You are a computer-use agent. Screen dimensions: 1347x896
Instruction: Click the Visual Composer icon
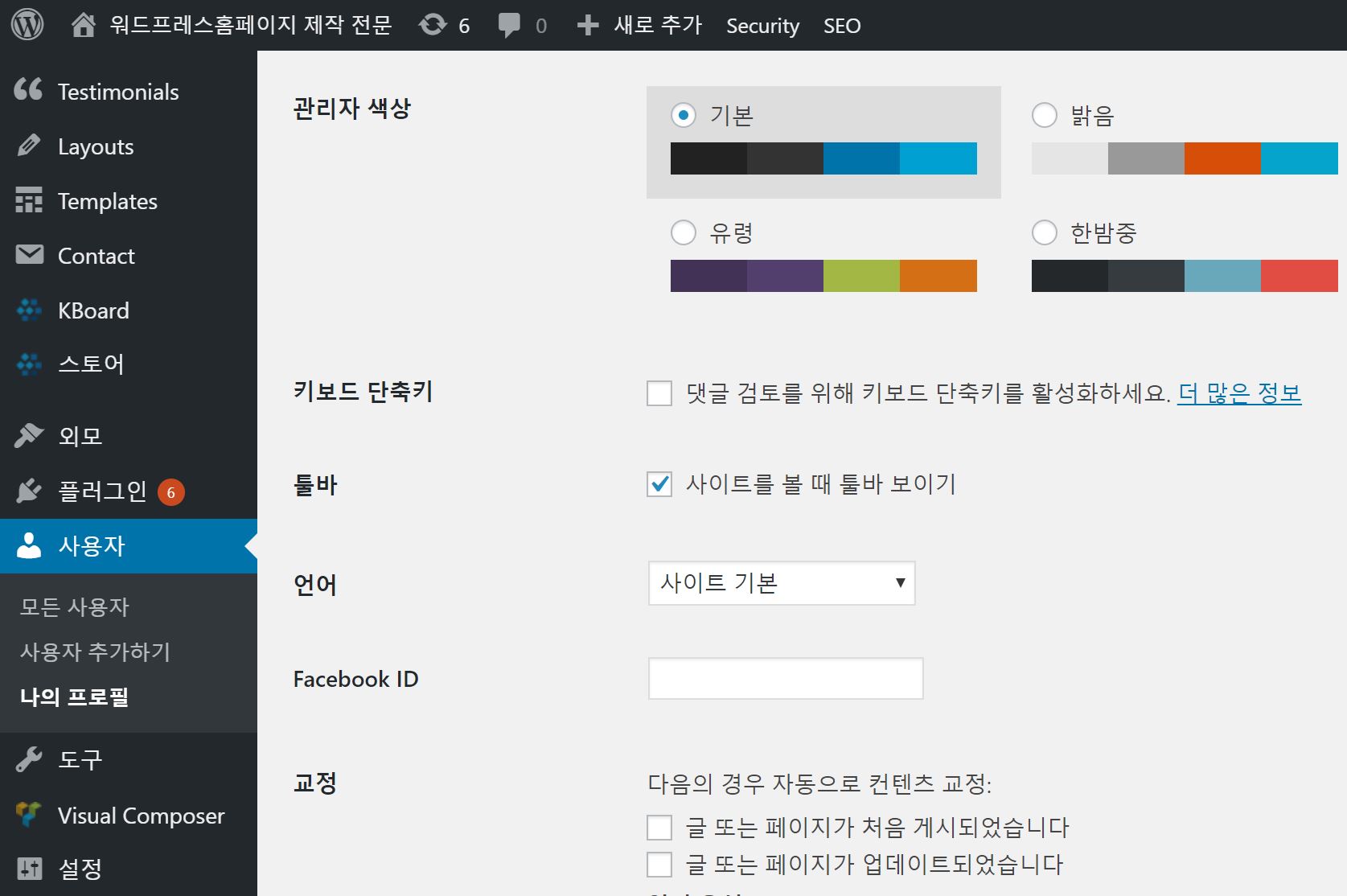(x=29, y=815)
